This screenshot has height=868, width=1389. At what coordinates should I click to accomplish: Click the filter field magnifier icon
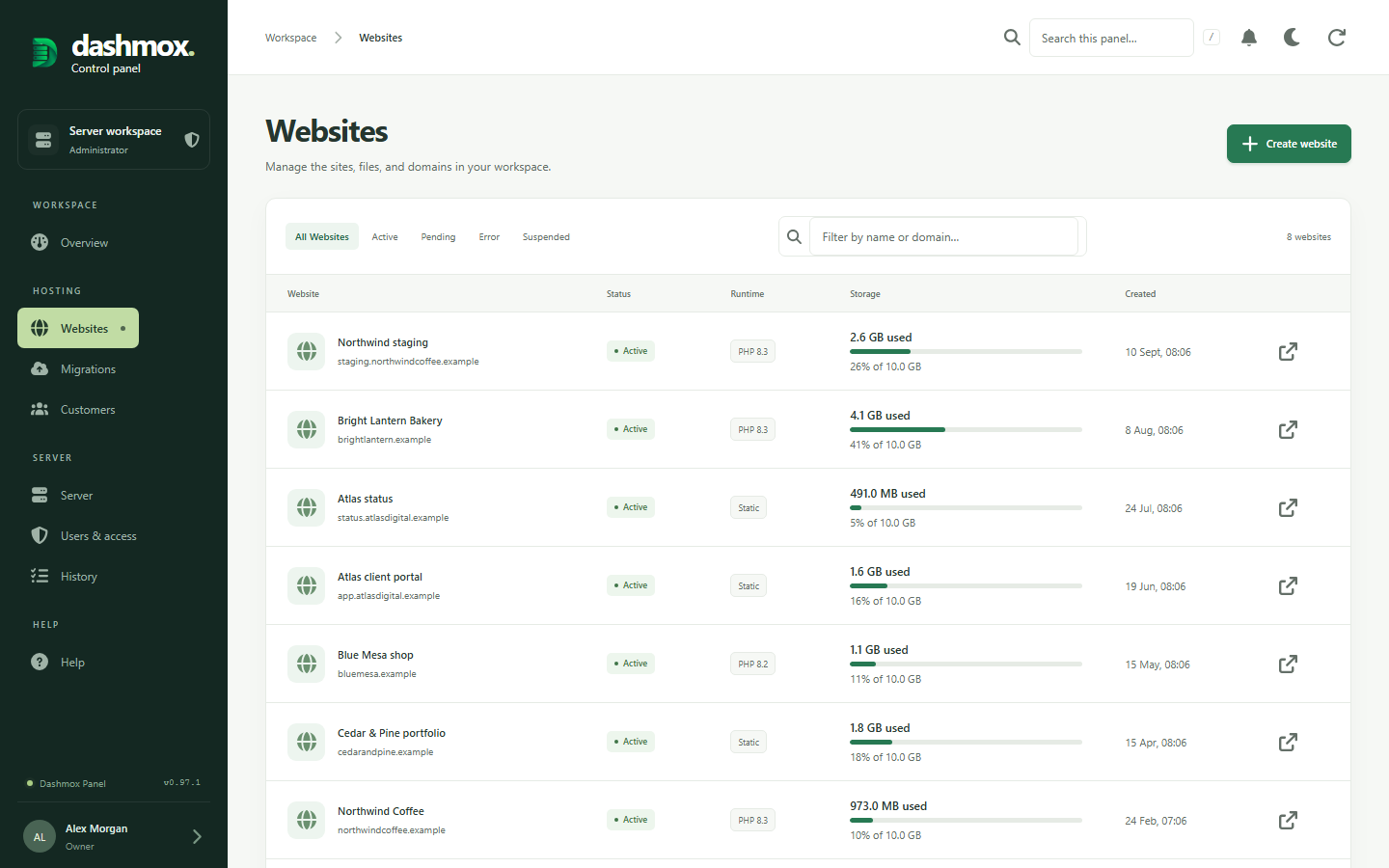click(x=794, y=236)
